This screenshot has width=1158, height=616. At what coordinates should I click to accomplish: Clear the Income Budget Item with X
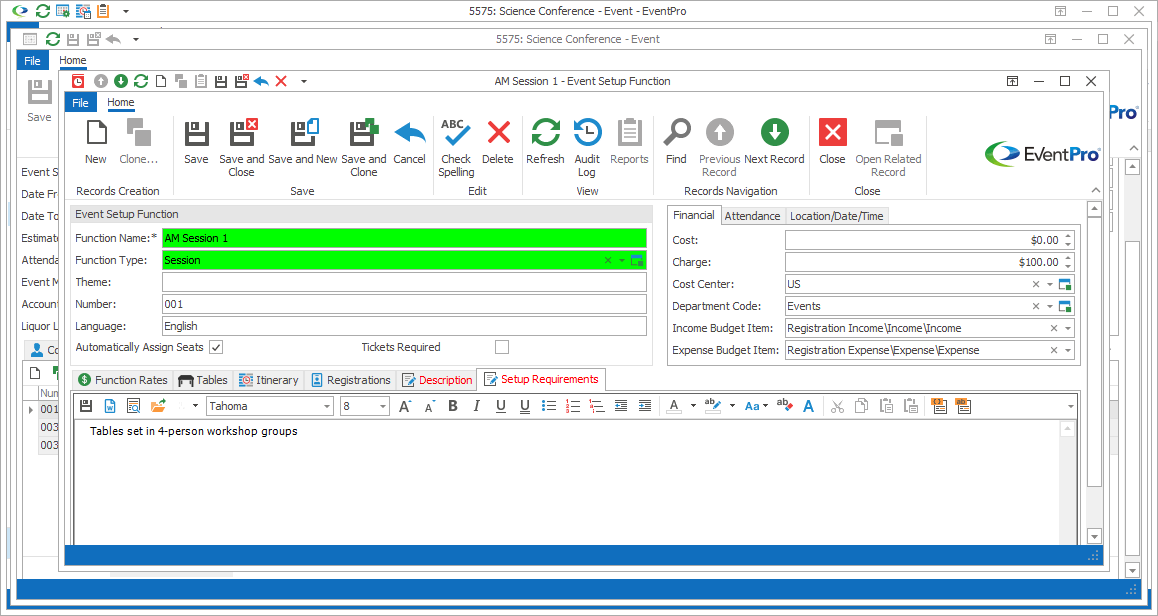(1054, 329)
